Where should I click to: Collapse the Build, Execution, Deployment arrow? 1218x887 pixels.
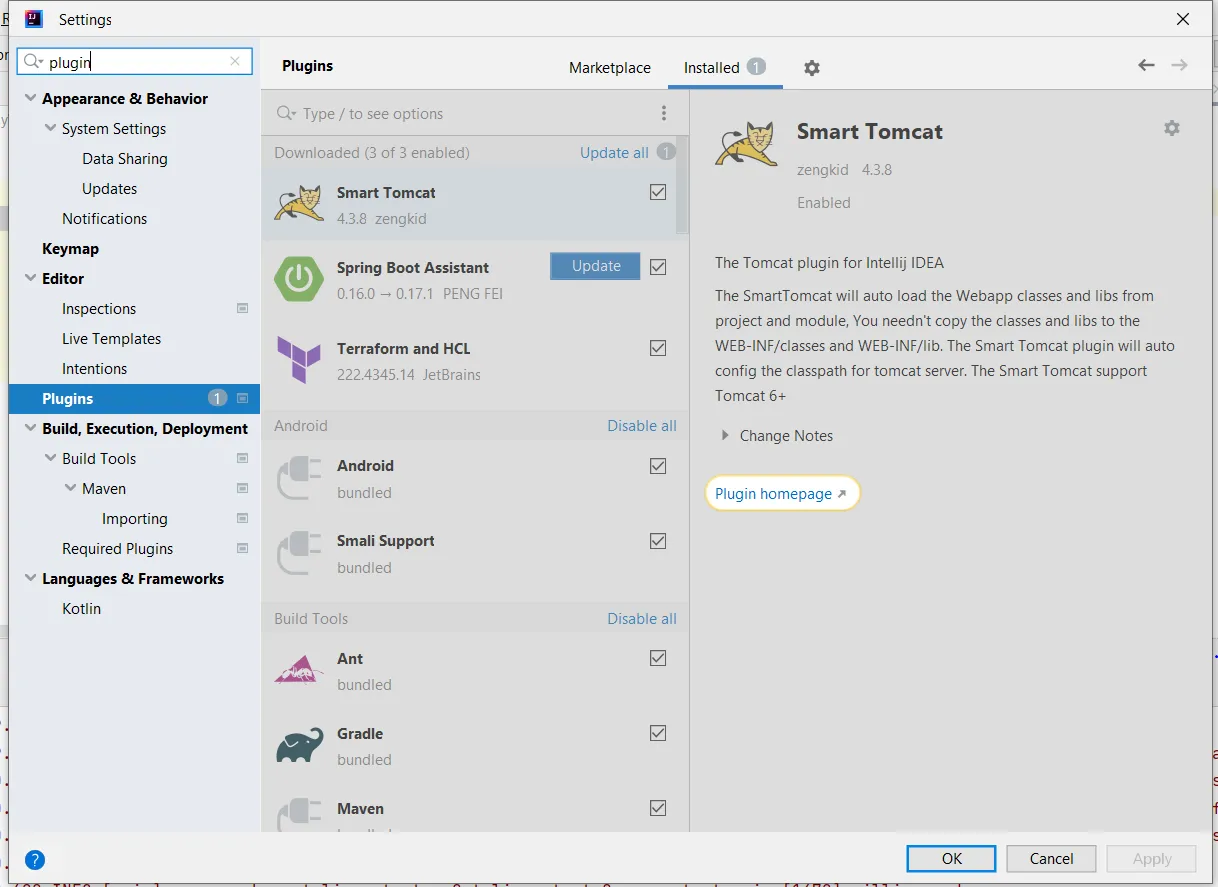[x=30, y=428]
